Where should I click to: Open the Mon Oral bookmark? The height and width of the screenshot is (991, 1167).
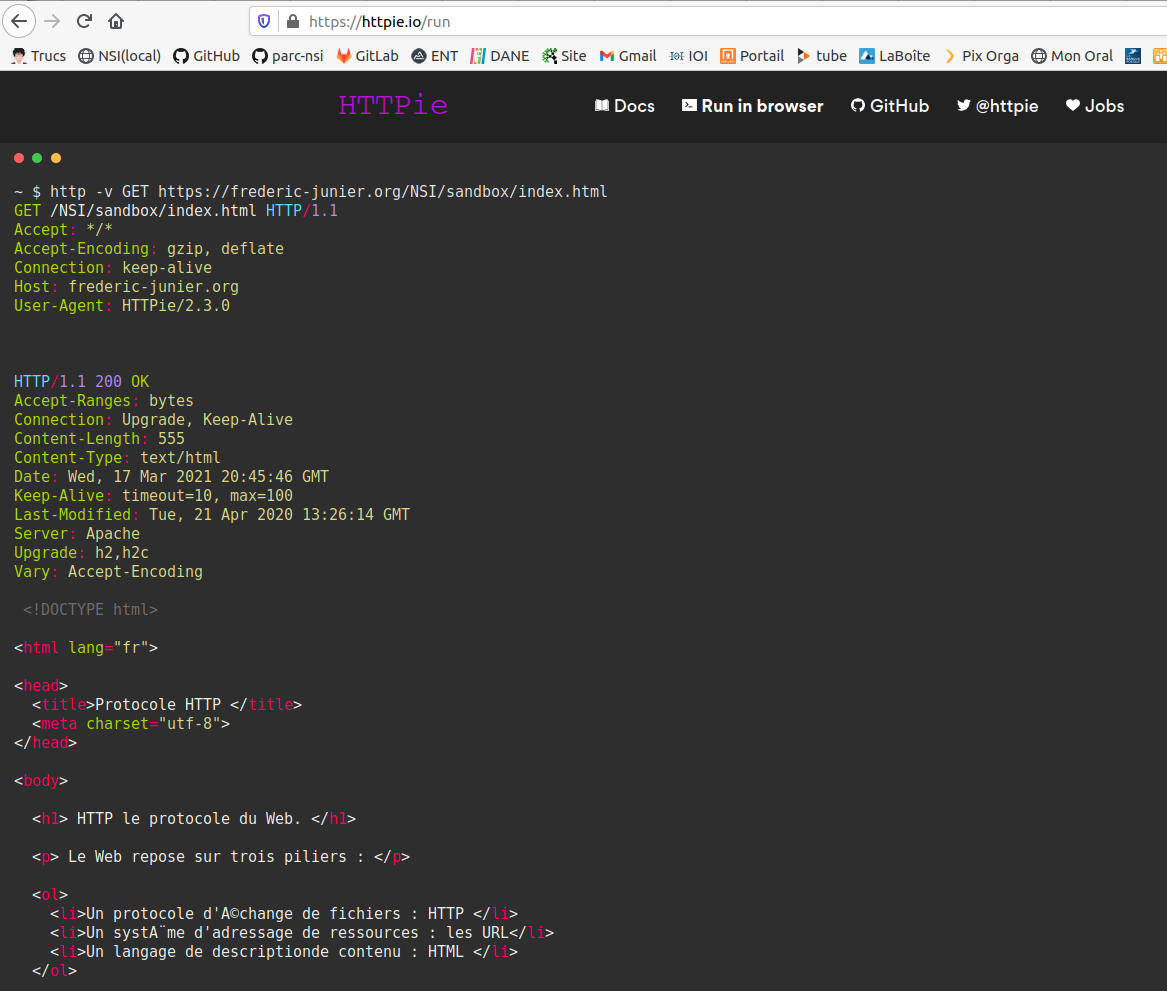(x=1072, y=56)
